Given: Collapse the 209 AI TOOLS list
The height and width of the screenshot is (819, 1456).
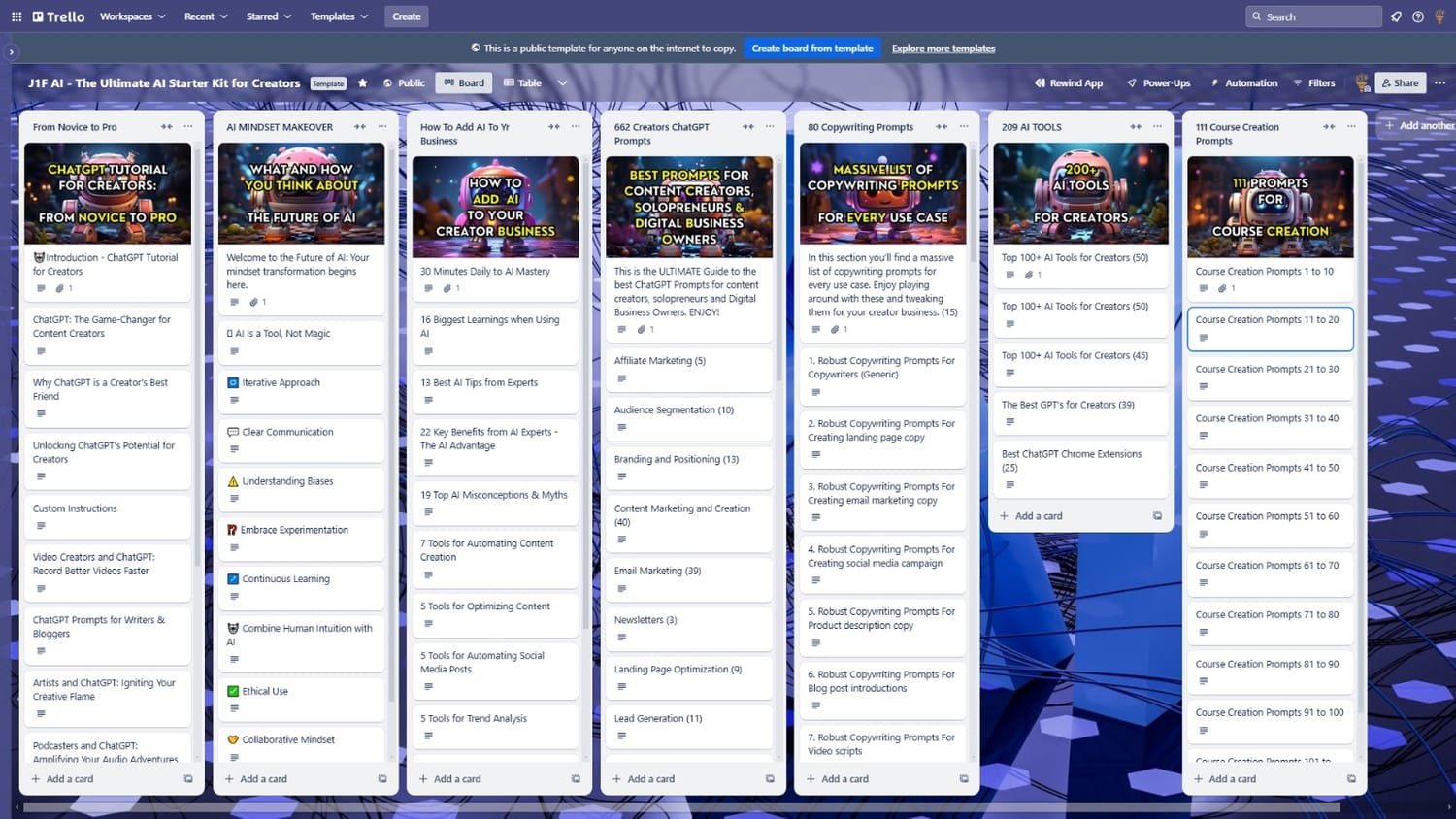Looking at the screenshot, I should click(x=1136, y=127).
